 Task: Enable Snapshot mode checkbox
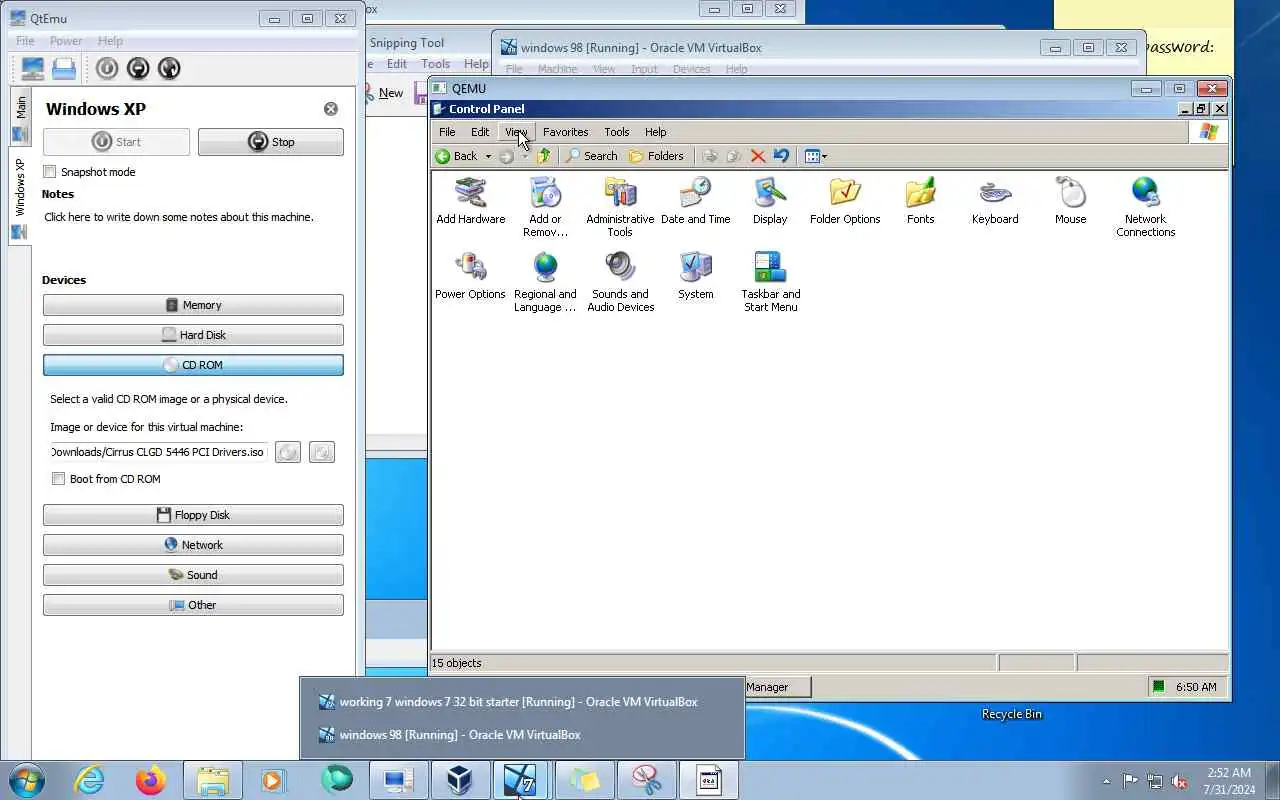point(50,172)
